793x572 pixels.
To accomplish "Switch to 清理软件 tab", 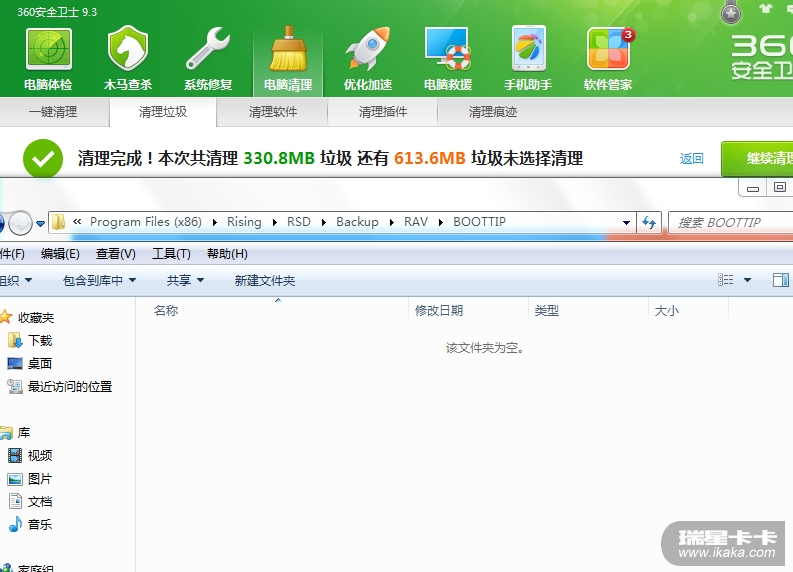I will point(273,112).
